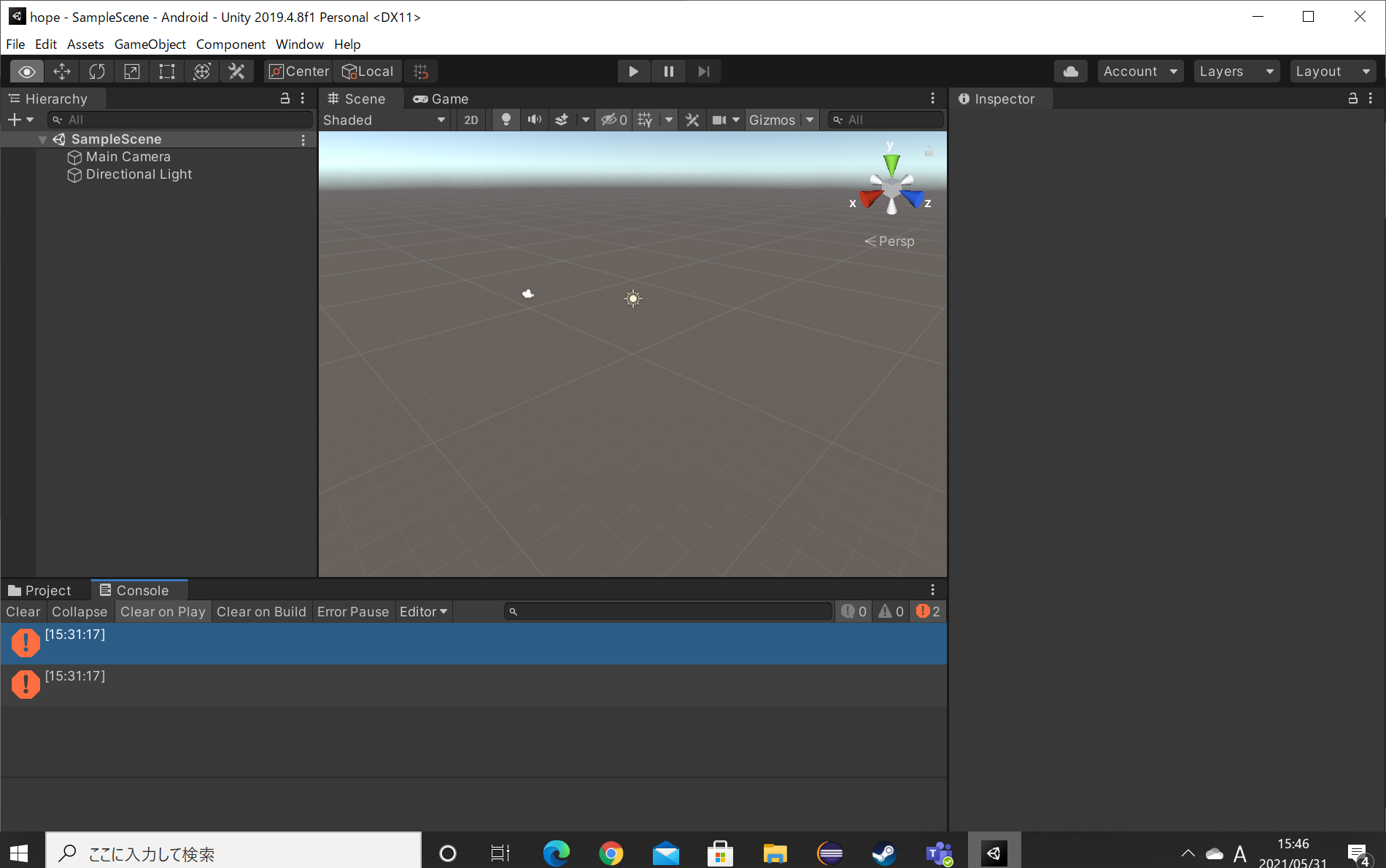Enable Error Pause in the Console
This screenshot has height=868, width=1386.
click(x=353, y=611)
